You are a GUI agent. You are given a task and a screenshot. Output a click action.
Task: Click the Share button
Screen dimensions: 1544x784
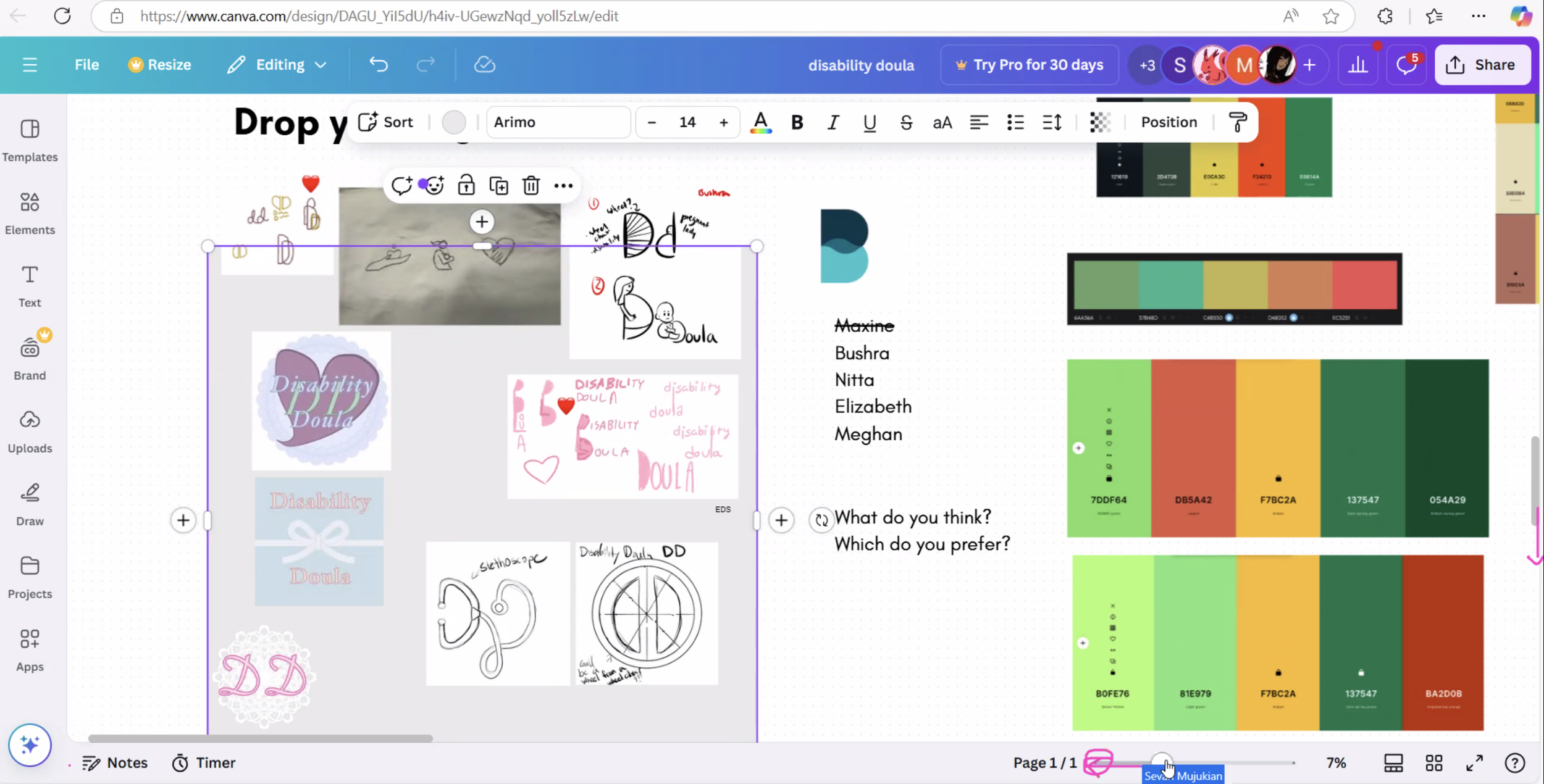(1482, 65)
